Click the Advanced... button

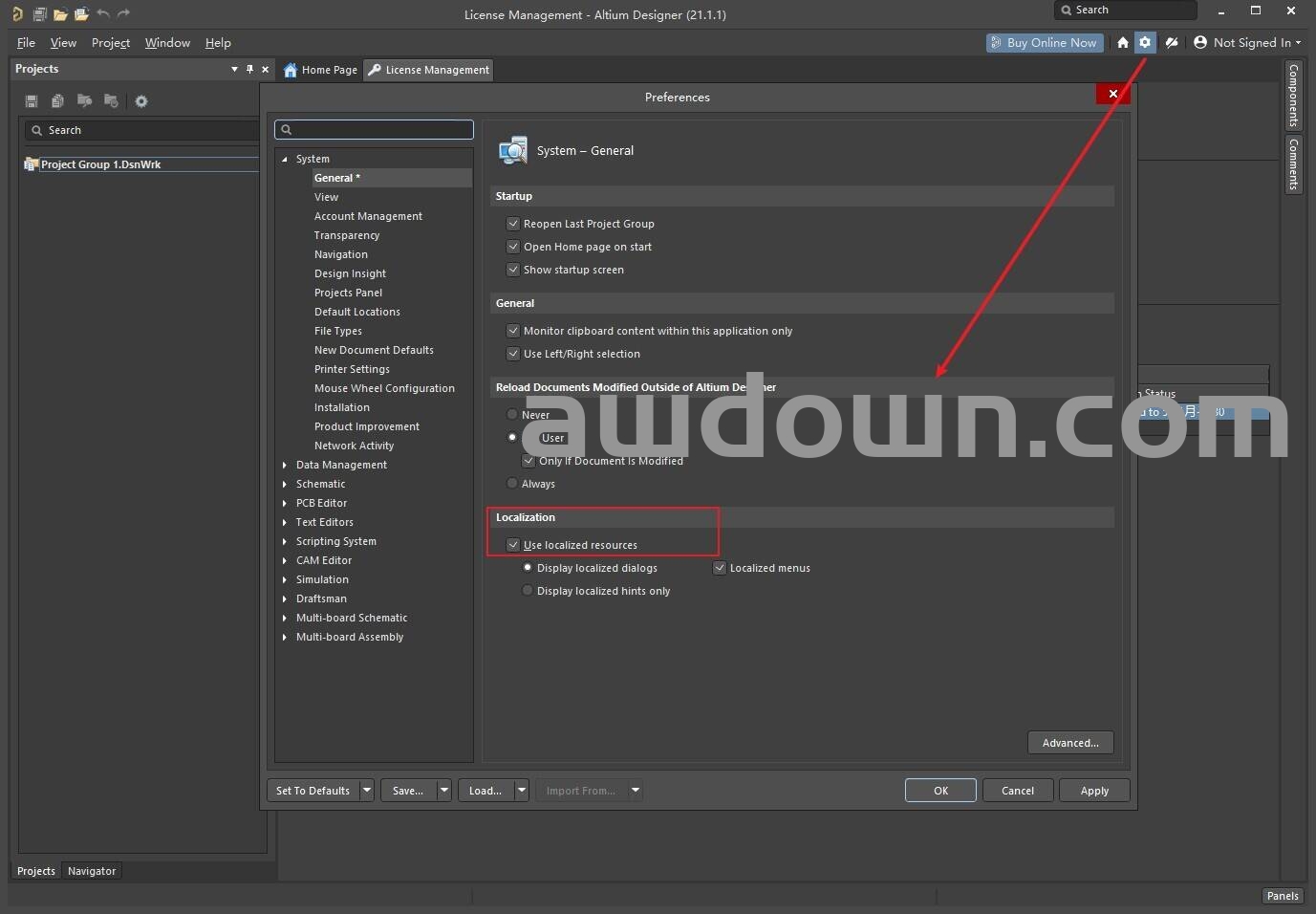[1069, 743]
